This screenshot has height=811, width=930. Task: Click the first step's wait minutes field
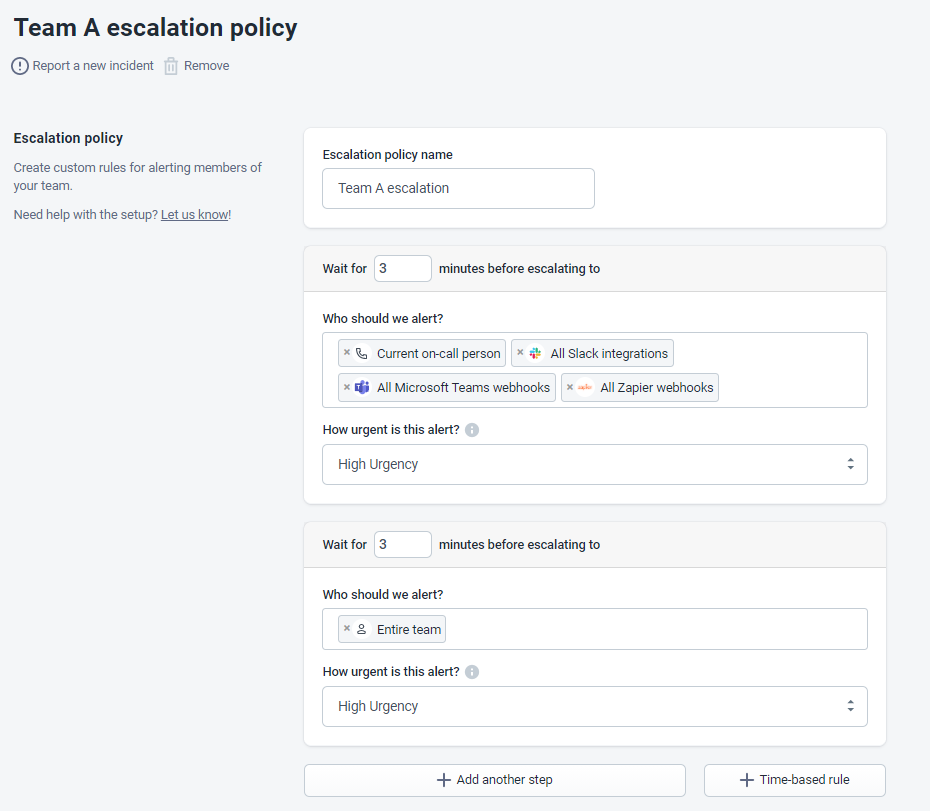coord(402,268)
